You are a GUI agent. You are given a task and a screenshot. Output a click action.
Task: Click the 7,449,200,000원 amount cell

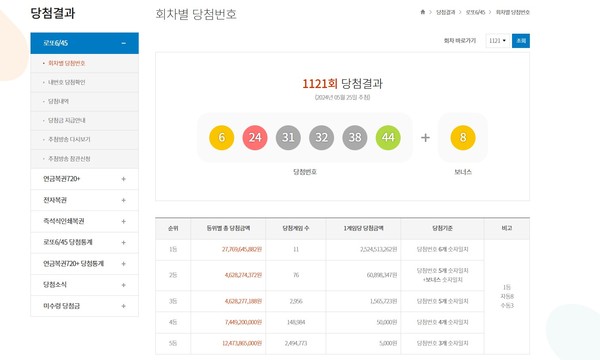coord(228,322)
